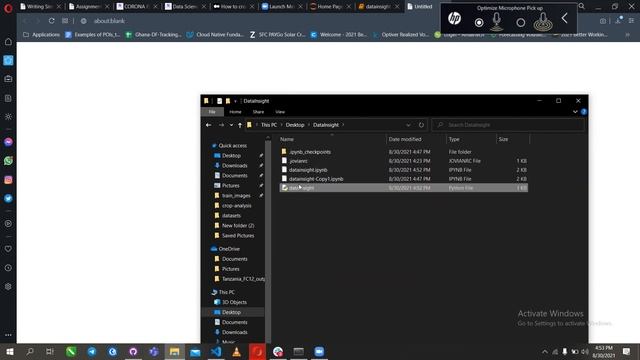This screenshot has height=360, width=640.
Task: Expand the File Explorer ribbon chevron
Action: click(x=575, y=112)
